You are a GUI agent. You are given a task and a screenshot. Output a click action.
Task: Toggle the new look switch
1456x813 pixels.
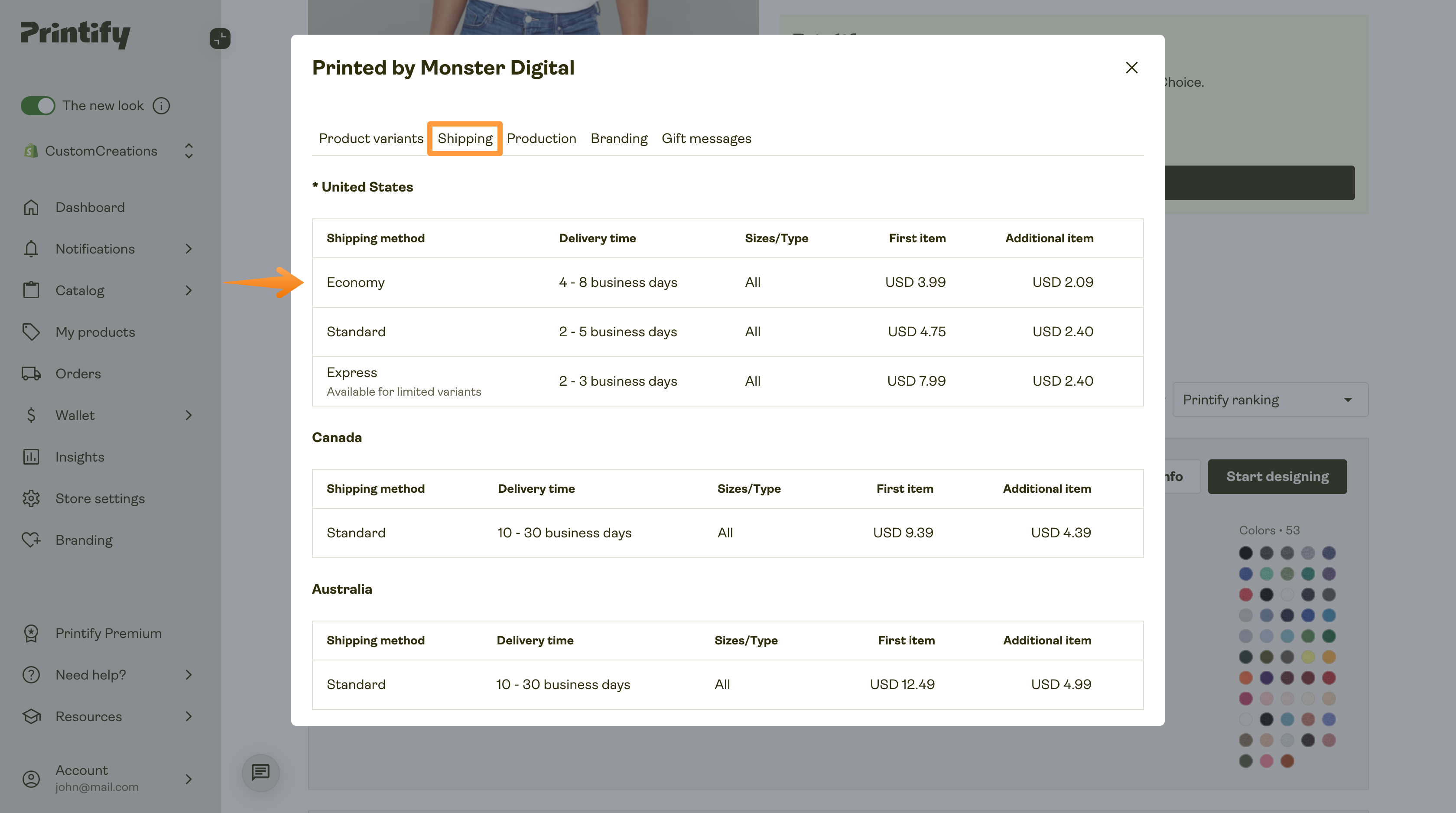pyautogui.click(x=38, y=106)
